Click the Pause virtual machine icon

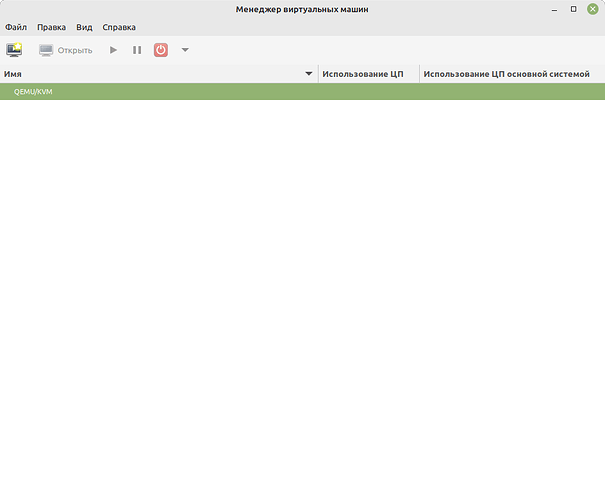[137, 50]
